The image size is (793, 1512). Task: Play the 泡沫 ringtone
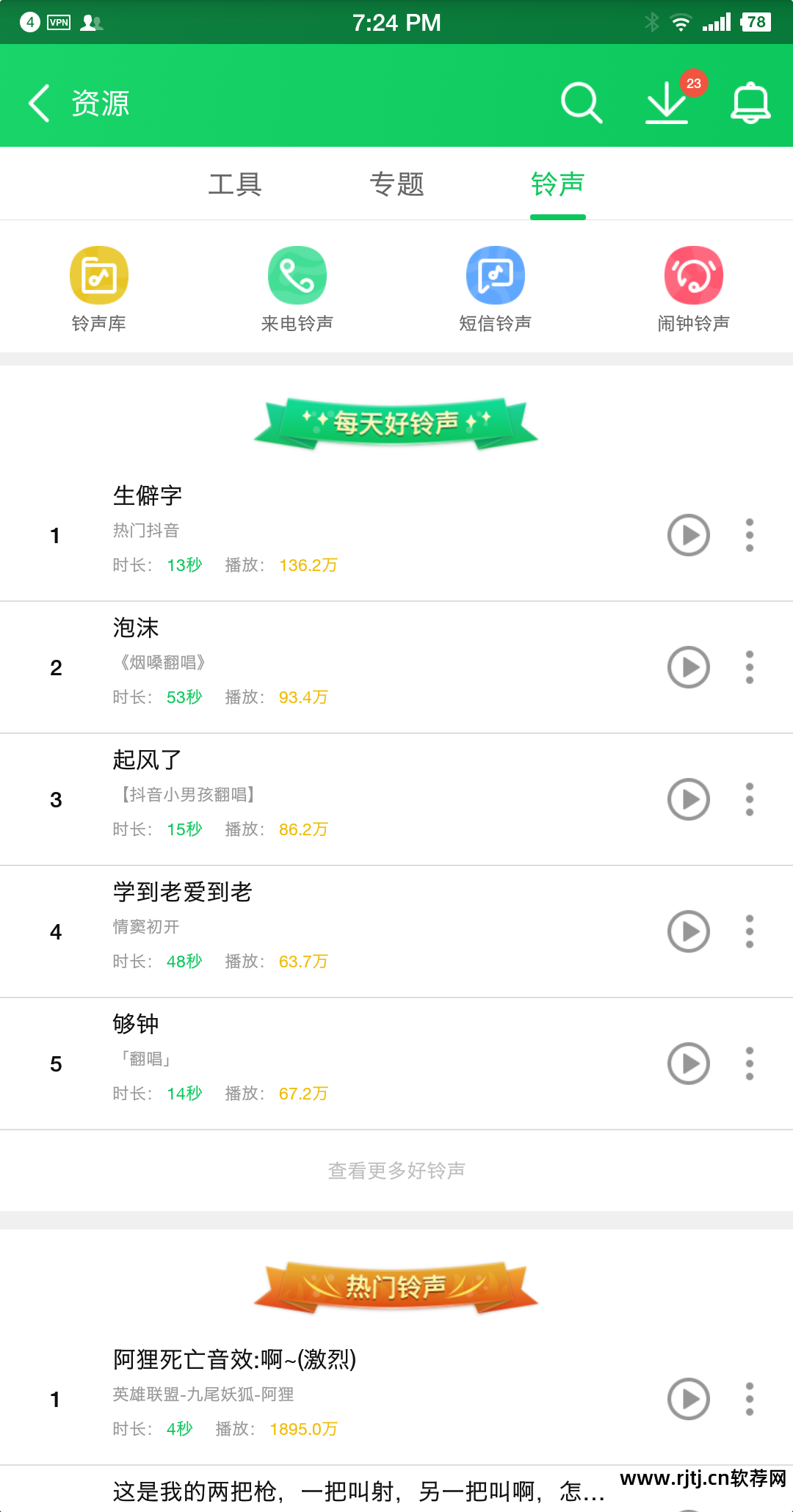[688, 667]
